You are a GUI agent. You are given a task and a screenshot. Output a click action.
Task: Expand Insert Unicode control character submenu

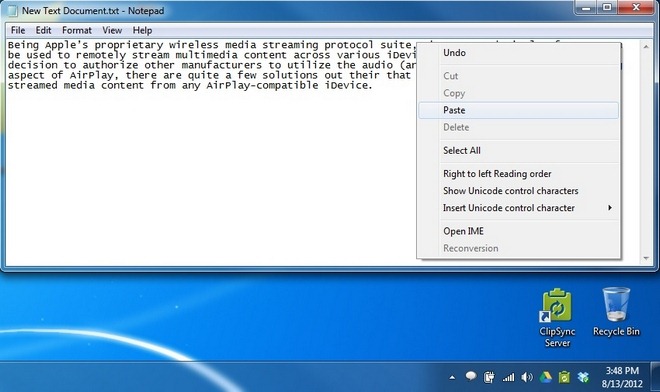click(519, 208)
